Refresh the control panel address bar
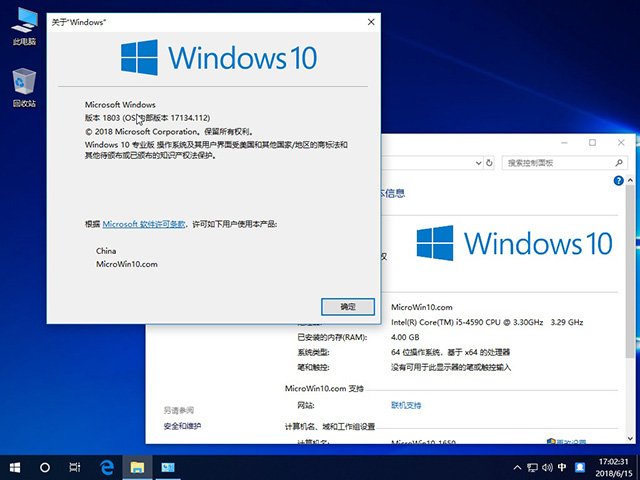This screenshot has width=640, height=480. tap(489, 163)
